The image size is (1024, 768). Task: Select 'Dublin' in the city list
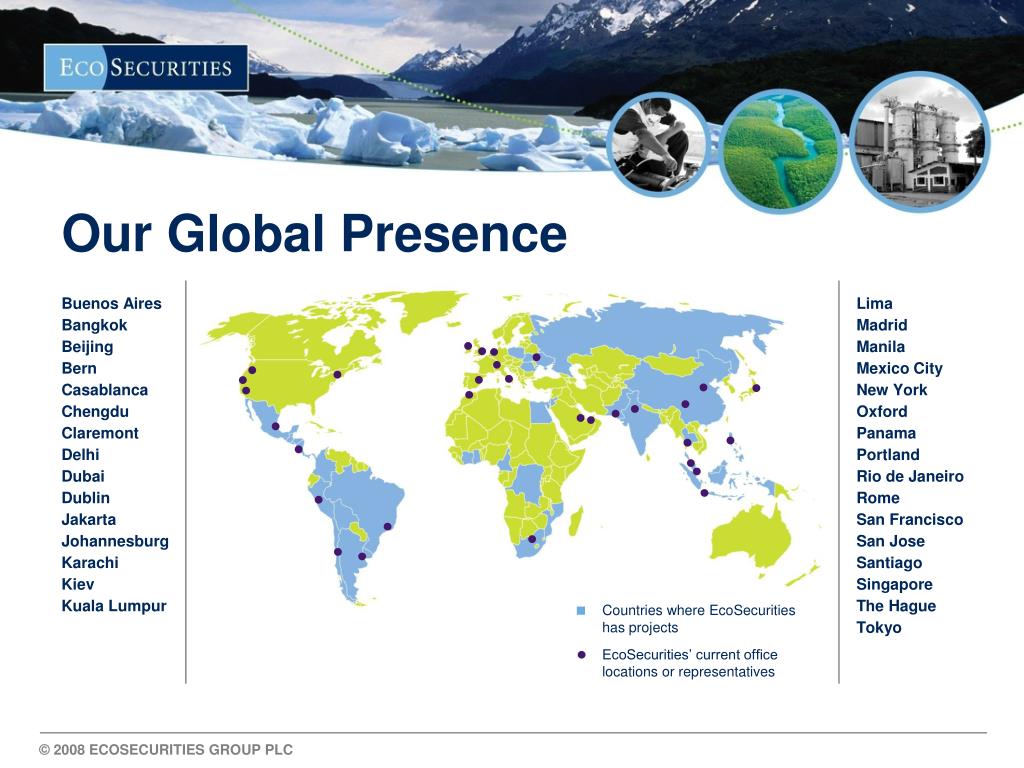coord(86,498)
